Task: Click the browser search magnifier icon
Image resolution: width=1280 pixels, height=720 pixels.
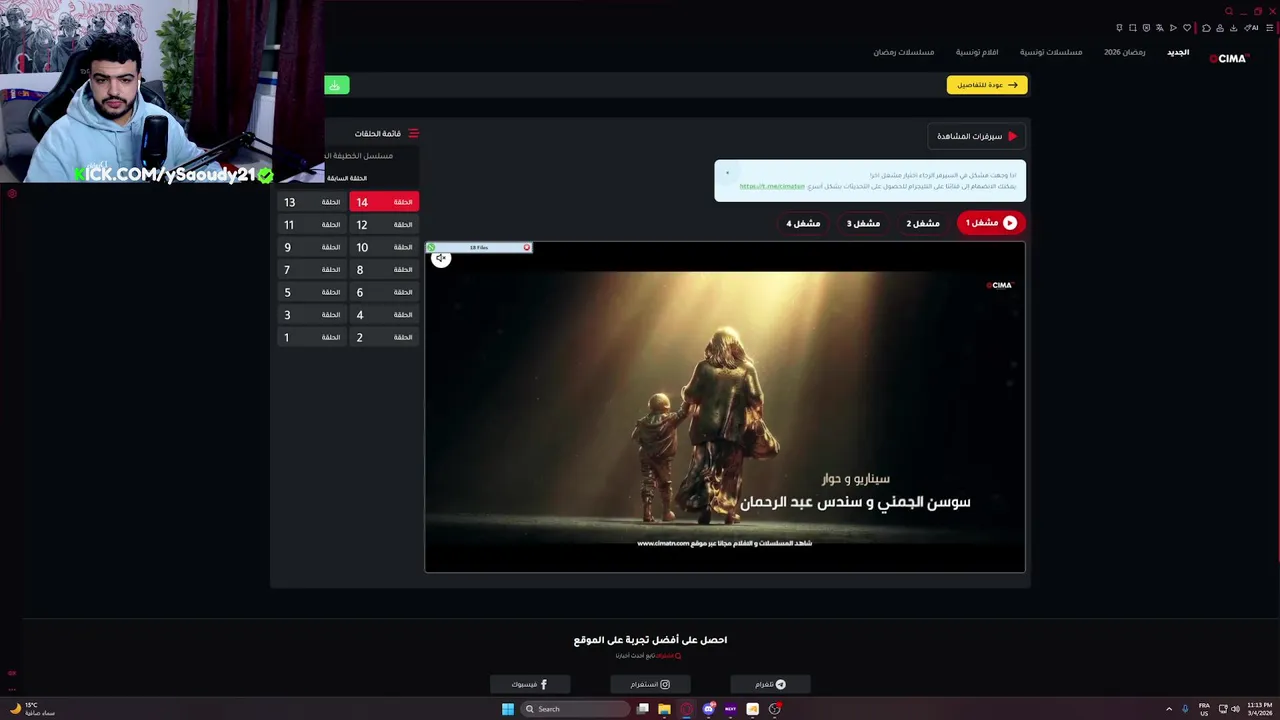Action: [1229, 11]
